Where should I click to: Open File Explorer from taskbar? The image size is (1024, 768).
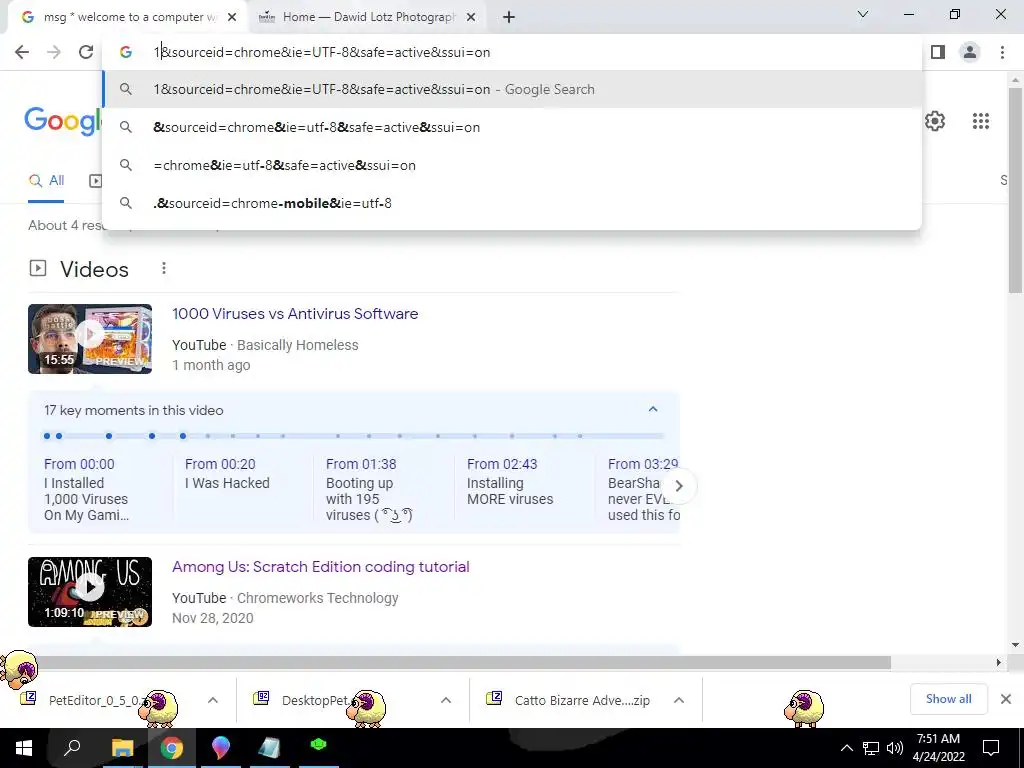pyautogui.click(x=122, y=748)
